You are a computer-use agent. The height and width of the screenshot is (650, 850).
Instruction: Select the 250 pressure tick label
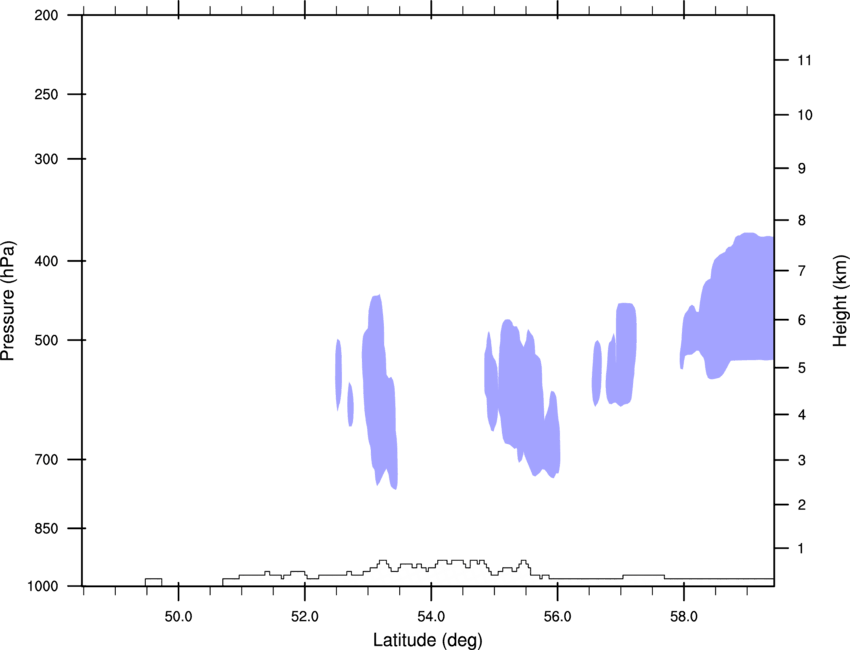pyautogui.click(x=46, y=94)
